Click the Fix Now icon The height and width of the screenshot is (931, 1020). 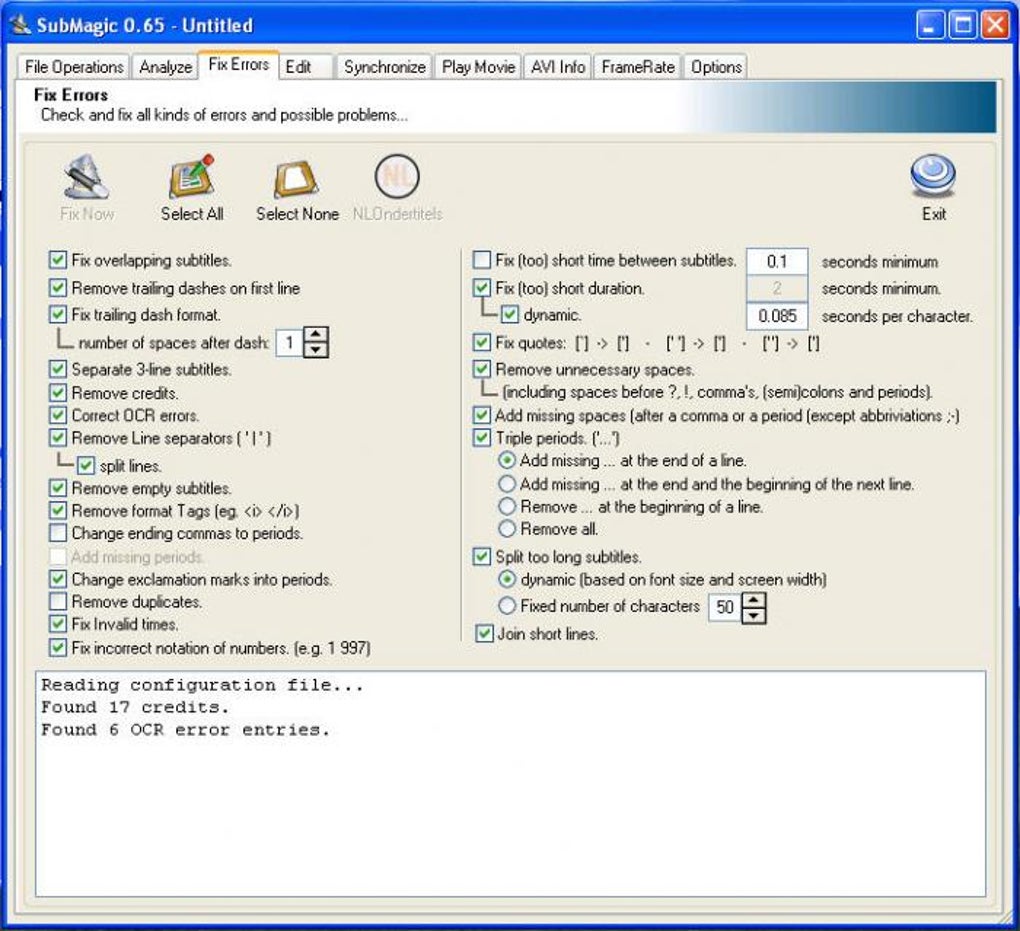(x=86, y=177)
